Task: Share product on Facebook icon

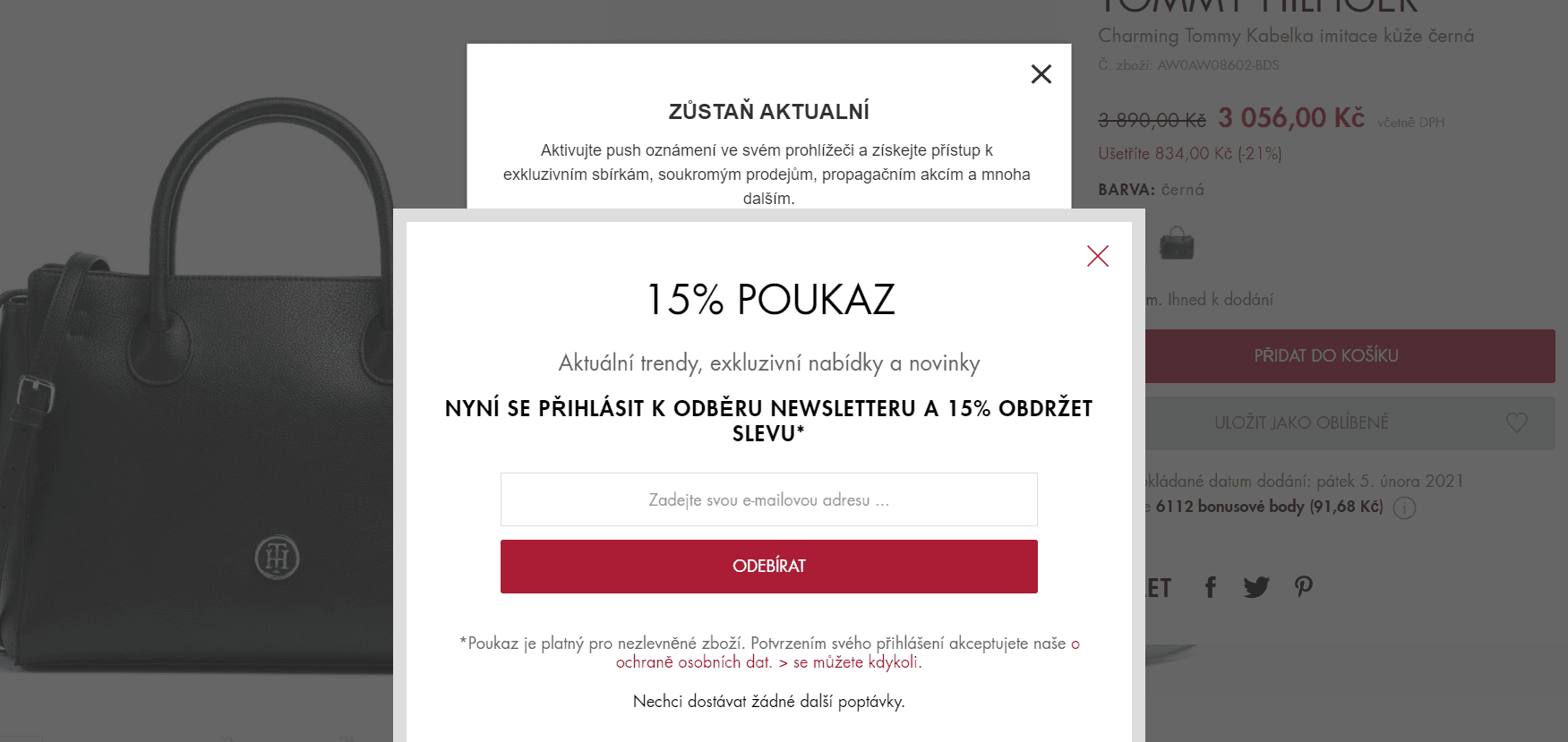Action: (1211, 587)
